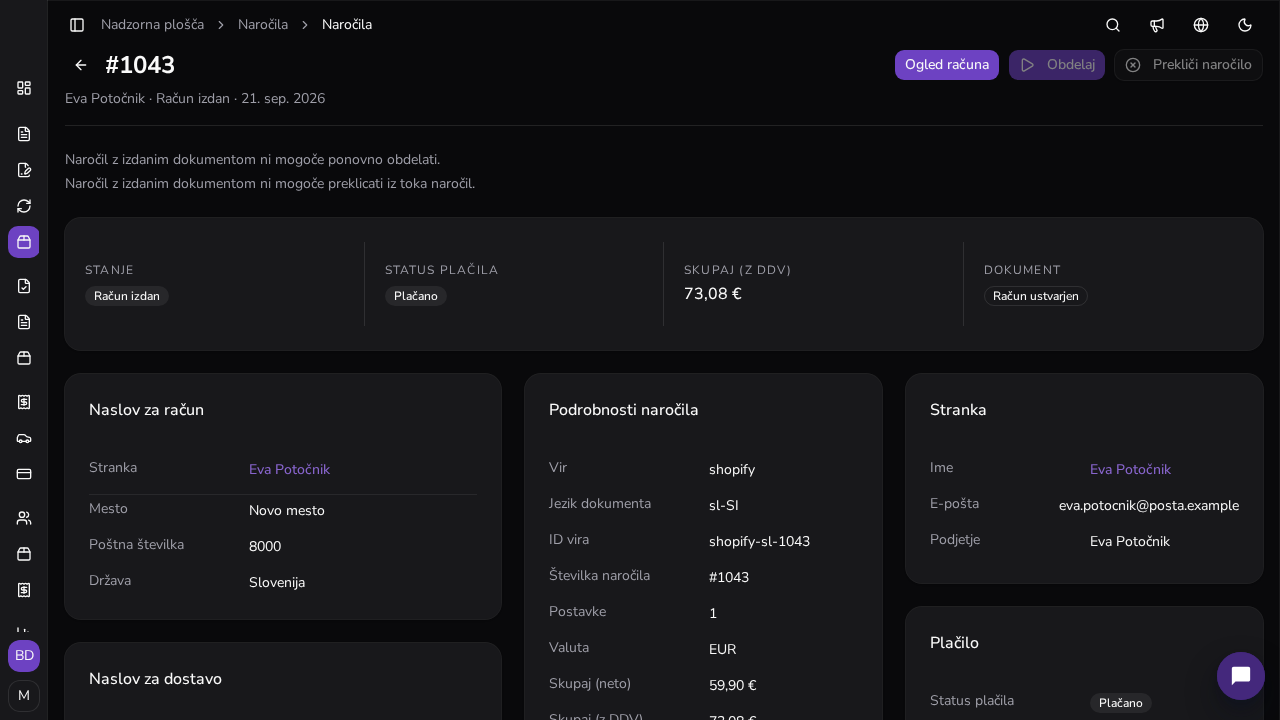This screenshot has height=720, width=1280.
Task: Click the M avatar in sidebar
Action: pyautogui.click(x=24, y=696)
